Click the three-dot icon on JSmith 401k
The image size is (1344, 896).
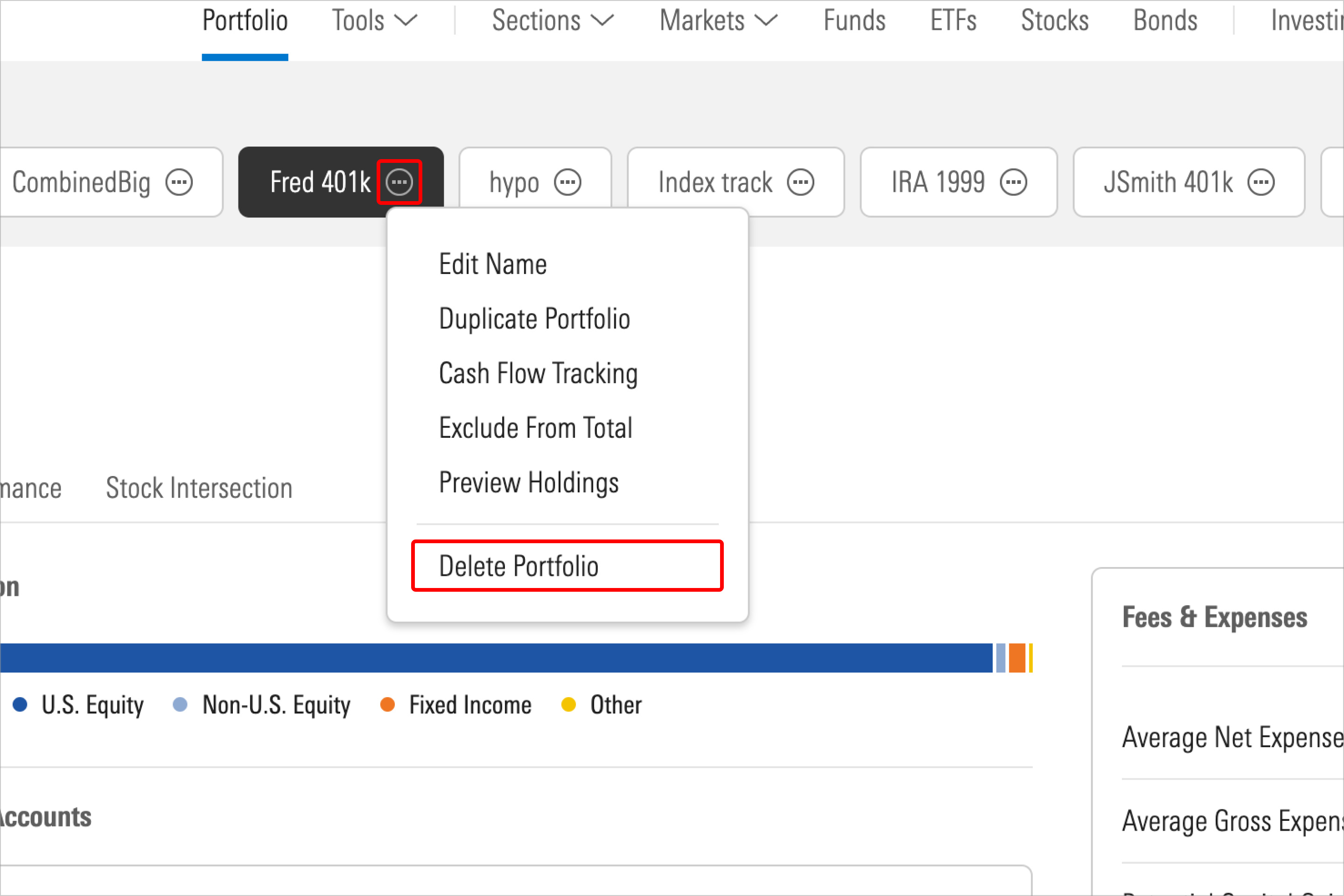click(x=1262, y=182)
